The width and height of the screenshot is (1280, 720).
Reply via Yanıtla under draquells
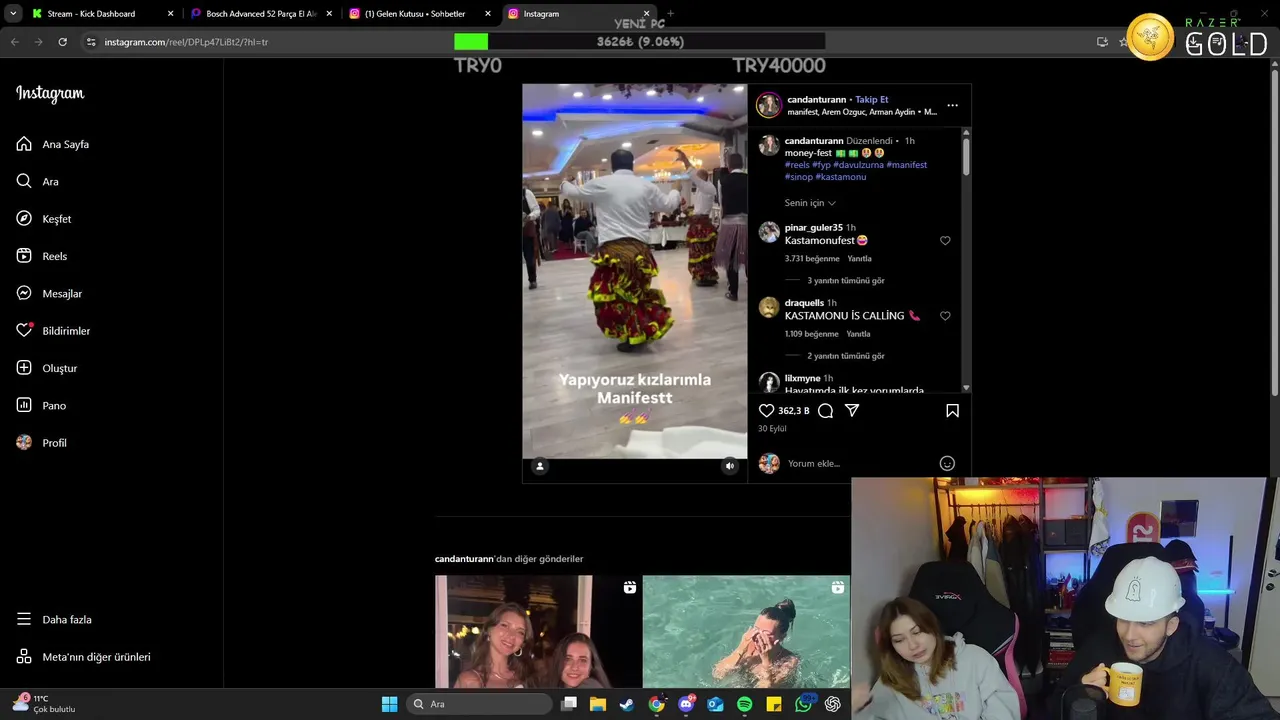click(x=859, y=334)
